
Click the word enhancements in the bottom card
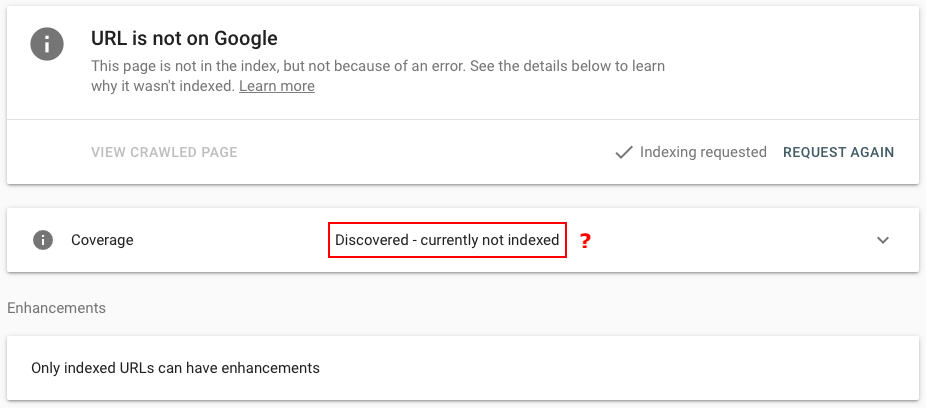point(273,367)
